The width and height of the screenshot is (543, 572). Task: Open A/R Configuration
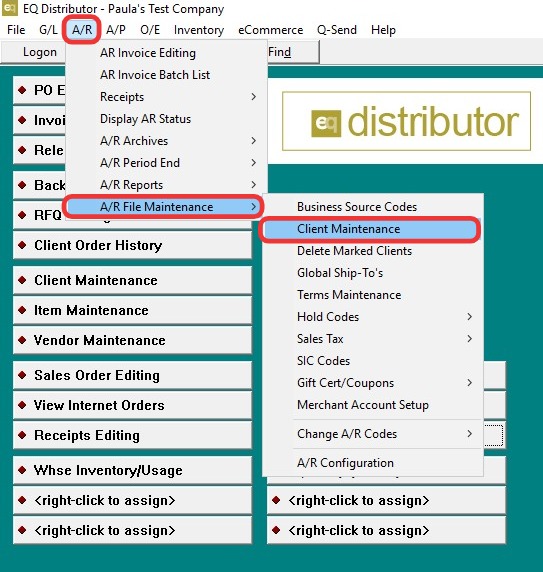(373, 463)
